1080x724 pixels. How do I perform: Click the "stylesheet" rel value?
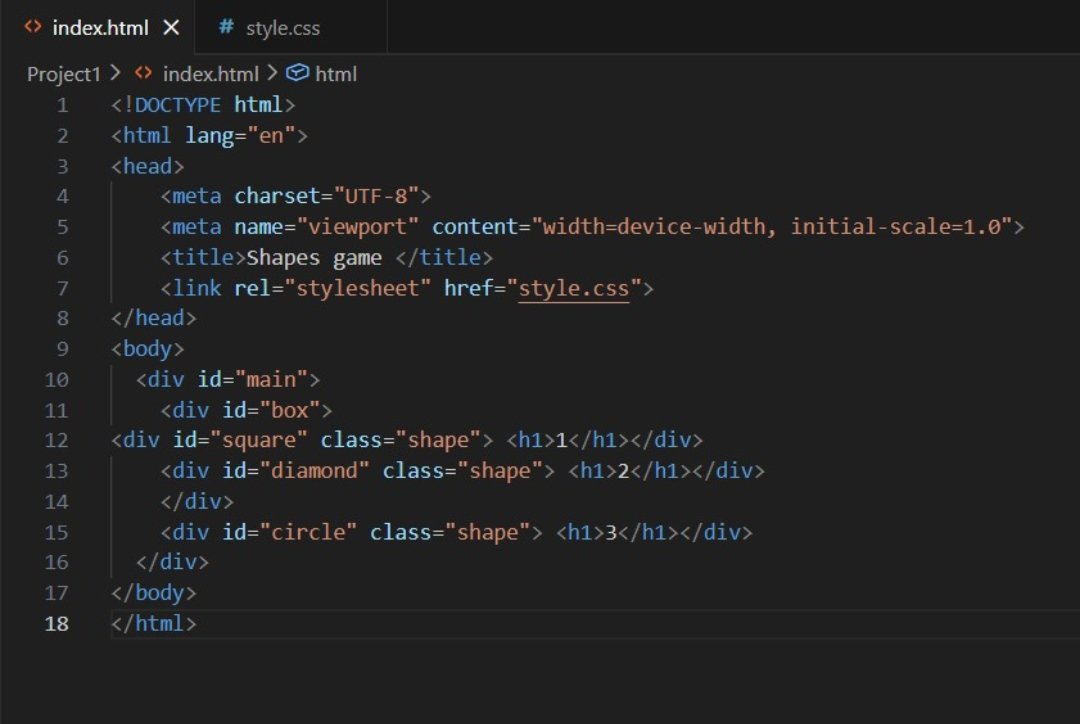pyautogui.click(x=357, y=288)
